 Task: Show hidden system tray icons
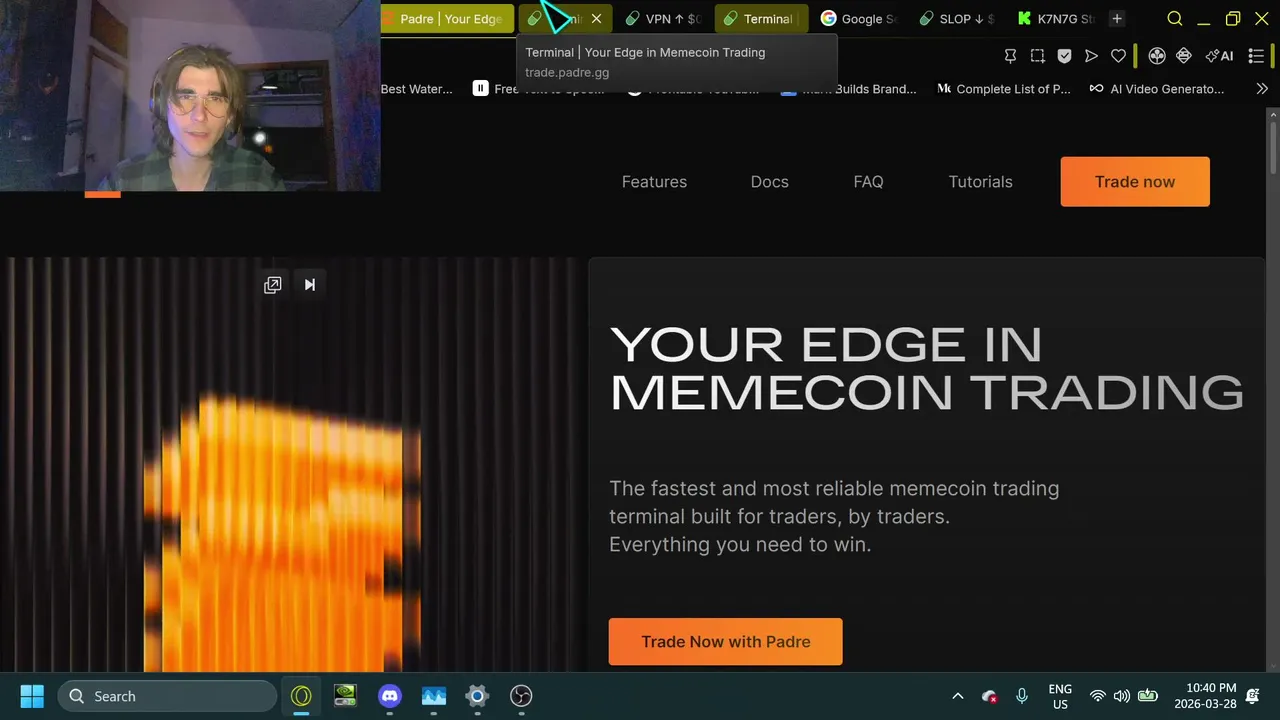[957, 696]
